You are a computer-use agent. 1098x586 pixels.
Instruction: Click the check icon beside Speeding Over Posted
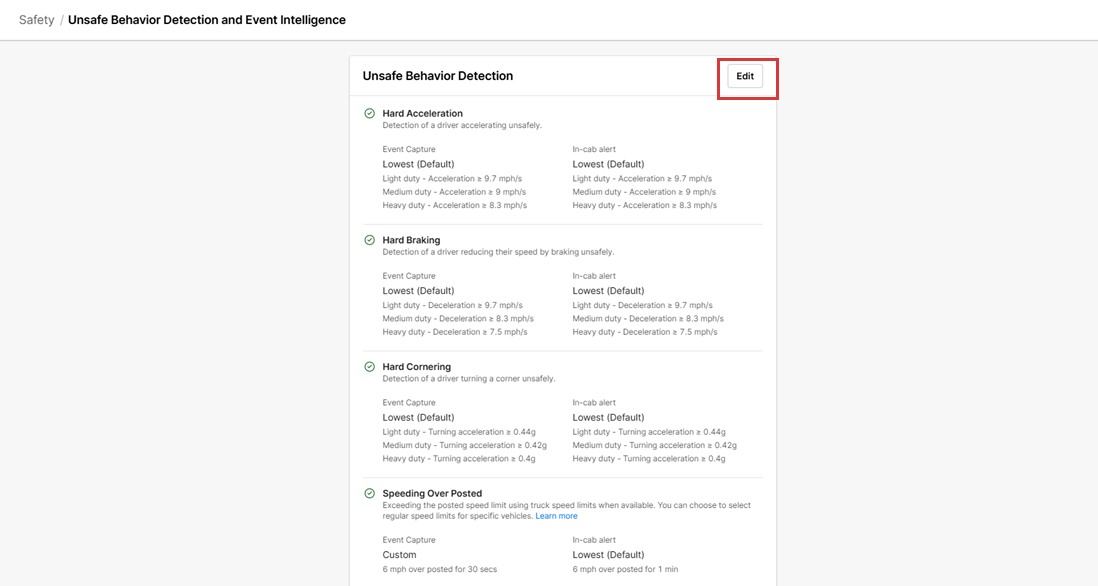[x=370, y=494]
